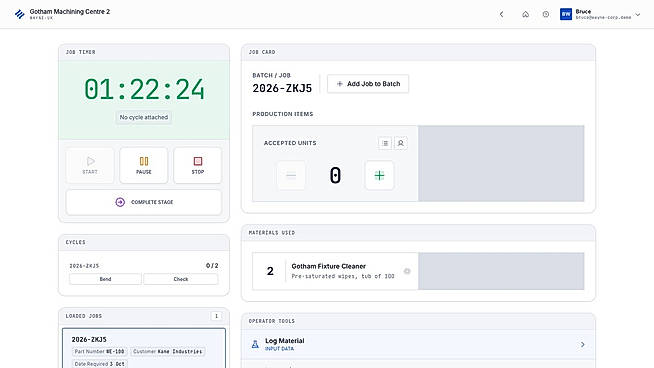Click the START timer button
The width and height of the screenshot is (654, 368).
coord(90,165)
